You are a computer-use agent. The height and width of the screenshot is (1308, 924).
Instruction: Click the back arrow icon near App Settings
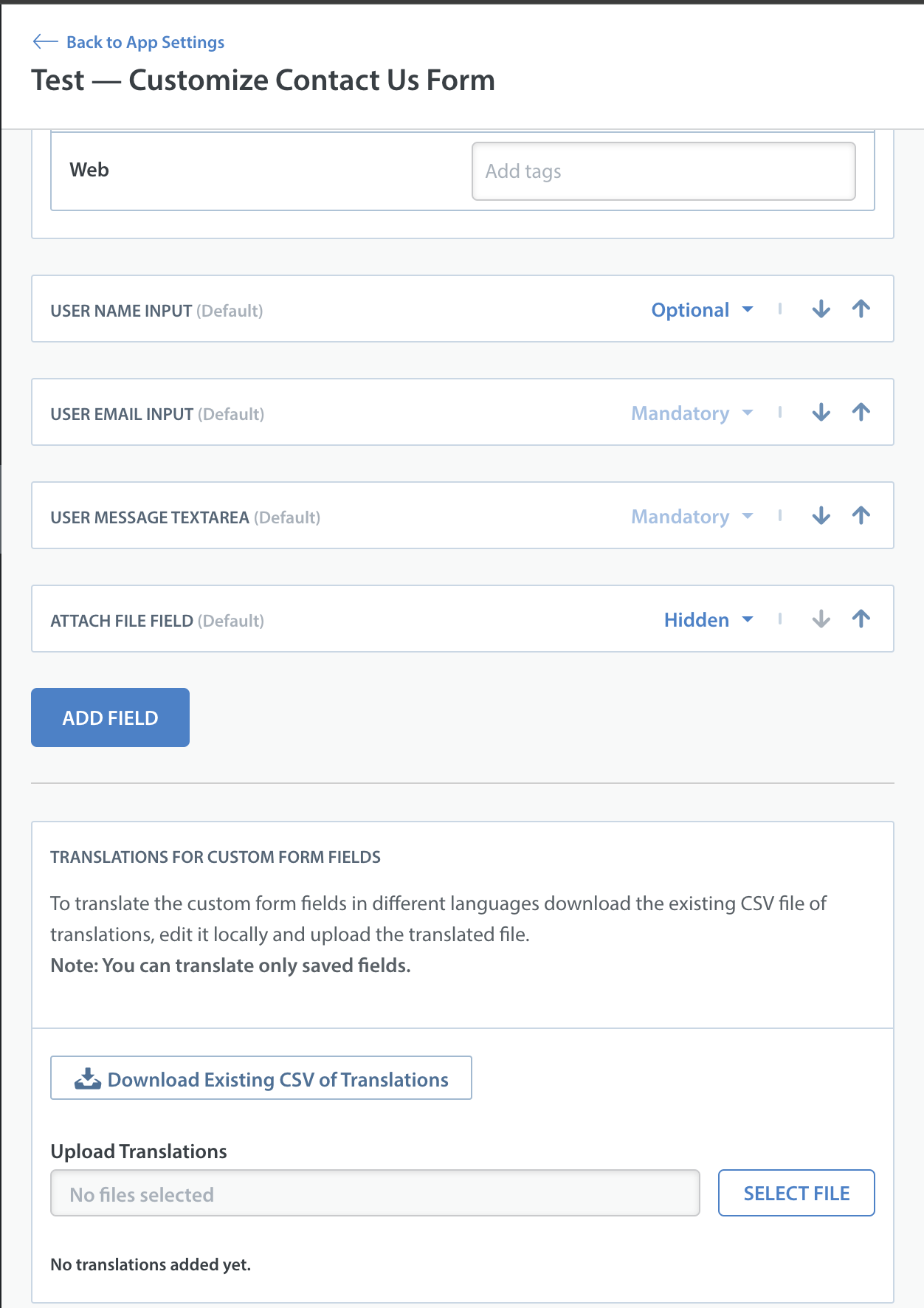coord(45,42)
